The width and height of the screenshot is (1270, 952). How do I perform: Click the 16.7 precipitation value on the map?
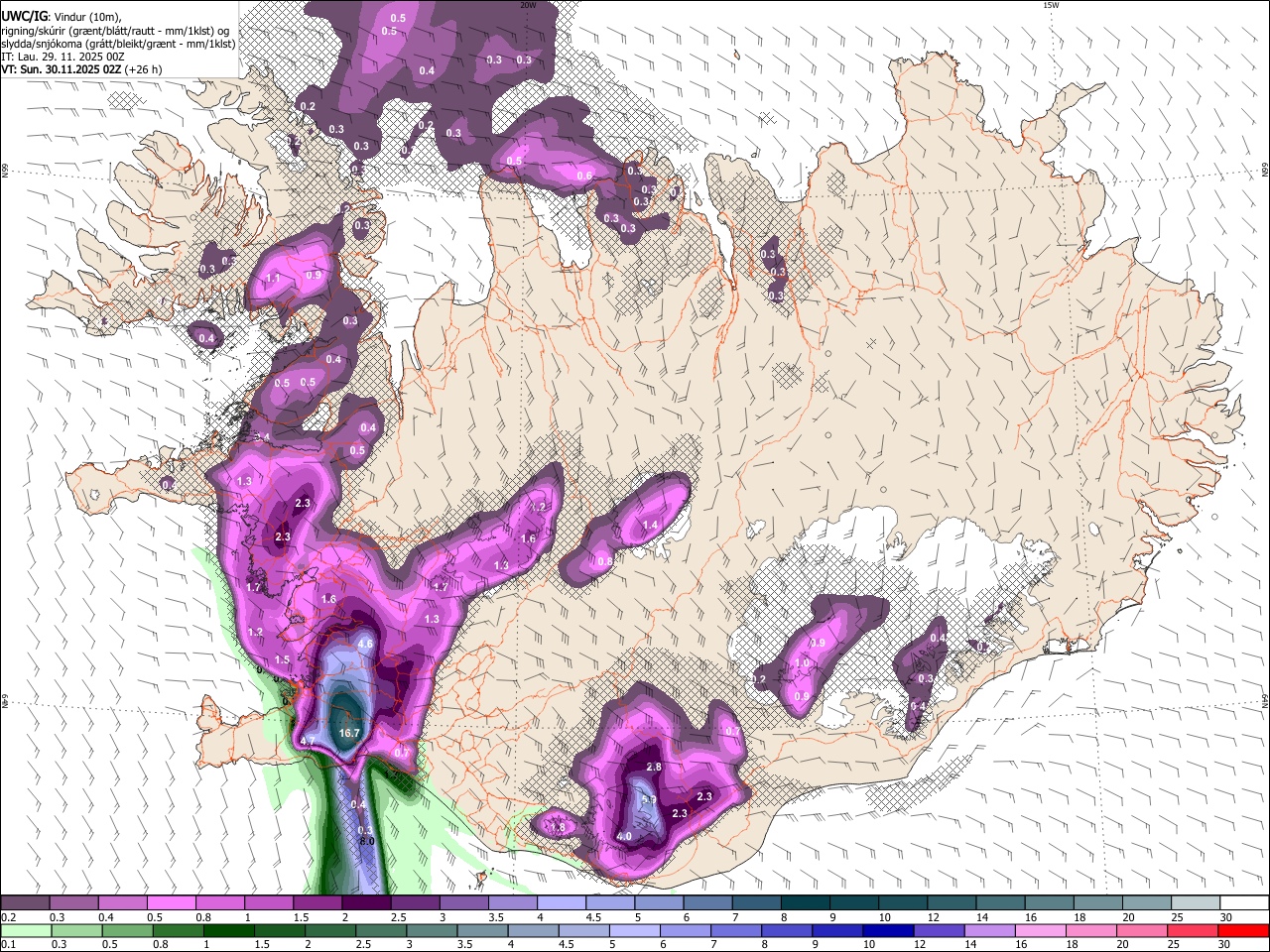pos(348,734)
